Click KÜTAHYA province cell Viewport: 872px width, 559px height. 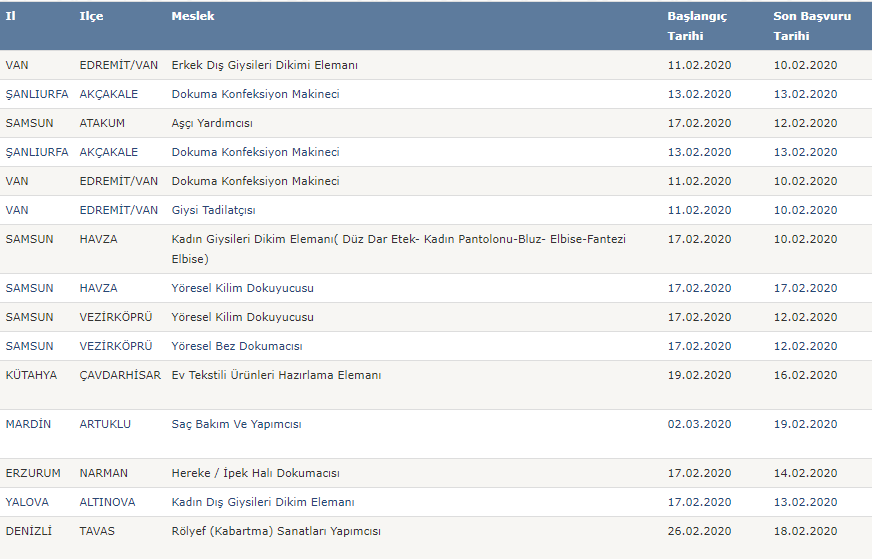(x=31, y=375)
